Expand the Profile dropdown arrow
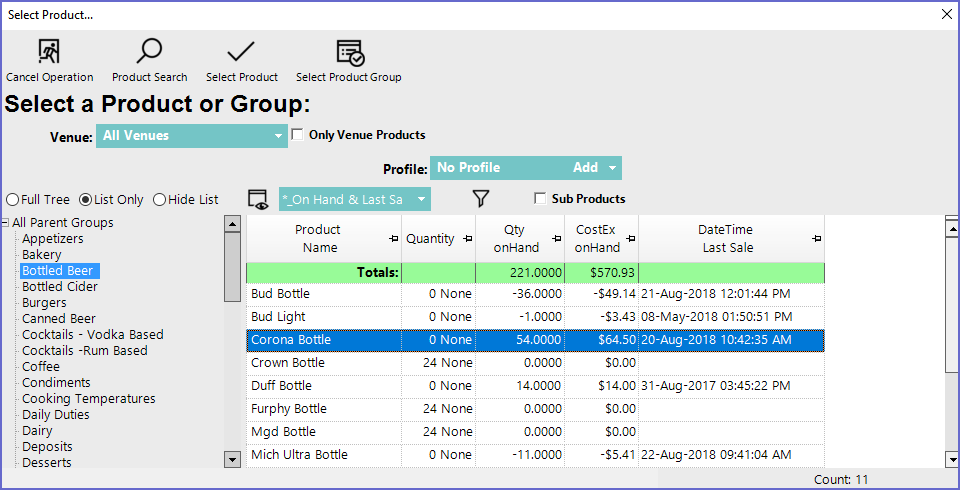 click(x=612, y=168)
